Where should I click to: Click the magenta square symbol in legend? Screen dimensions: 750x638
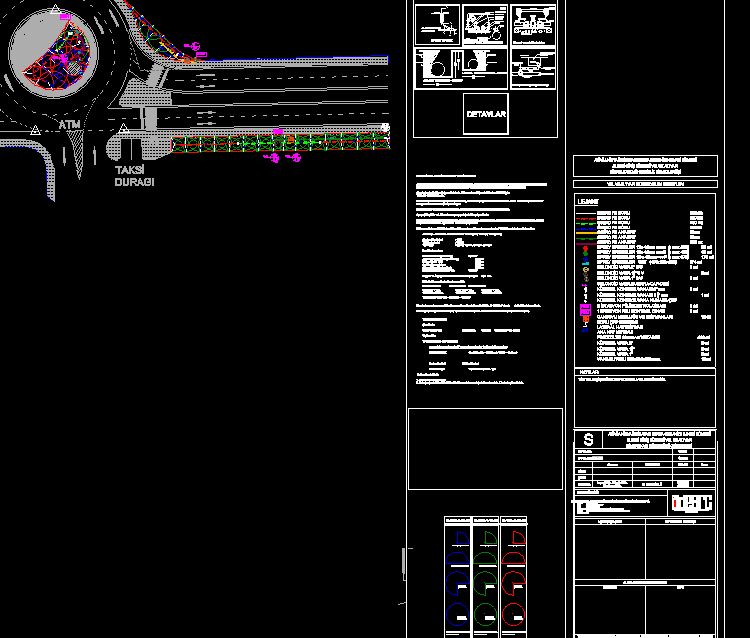[x=586, y=311]
